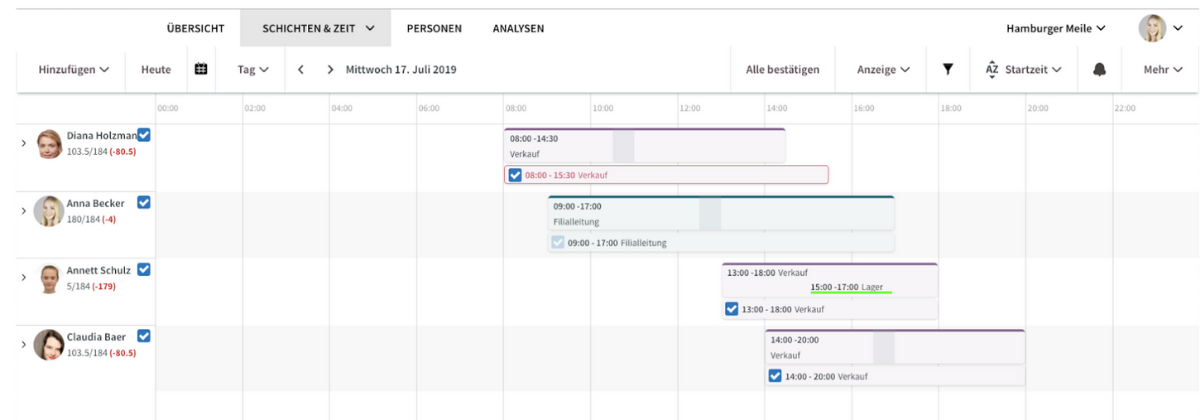Click the user profile avatar at top right
The height and width of the screenshot is (420, 1200).
(1152, 28)
